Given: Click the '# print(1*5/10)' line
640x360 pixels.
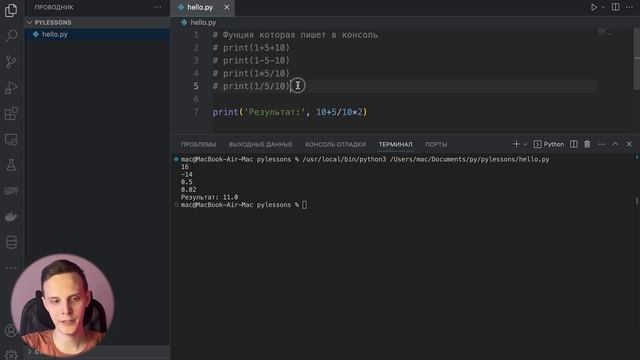Looking at the screenshot, I should click(x=251, y=73).
